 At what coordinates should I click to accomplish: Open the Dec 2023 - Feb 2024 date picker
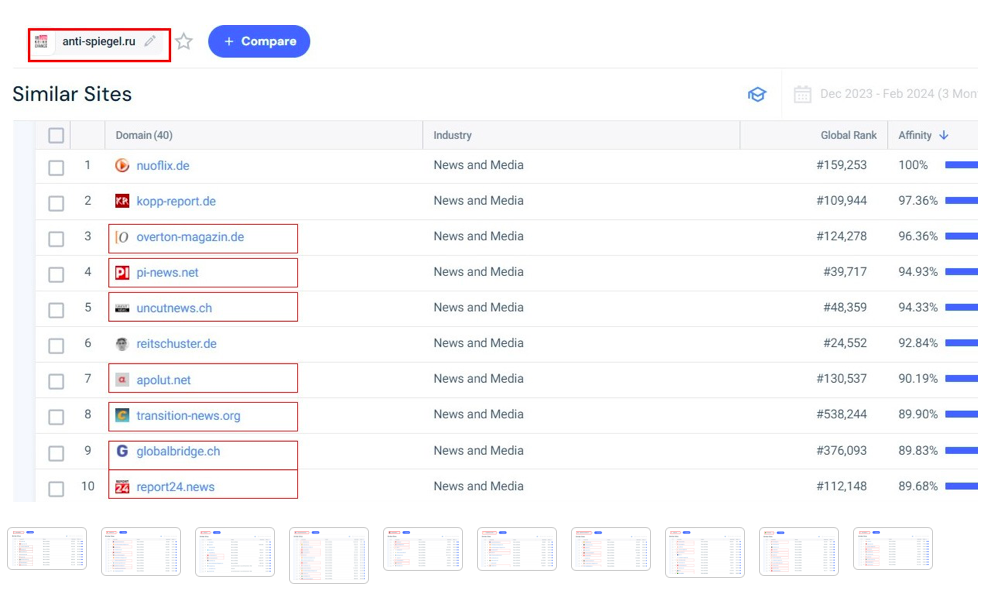[x=898, y=94]
